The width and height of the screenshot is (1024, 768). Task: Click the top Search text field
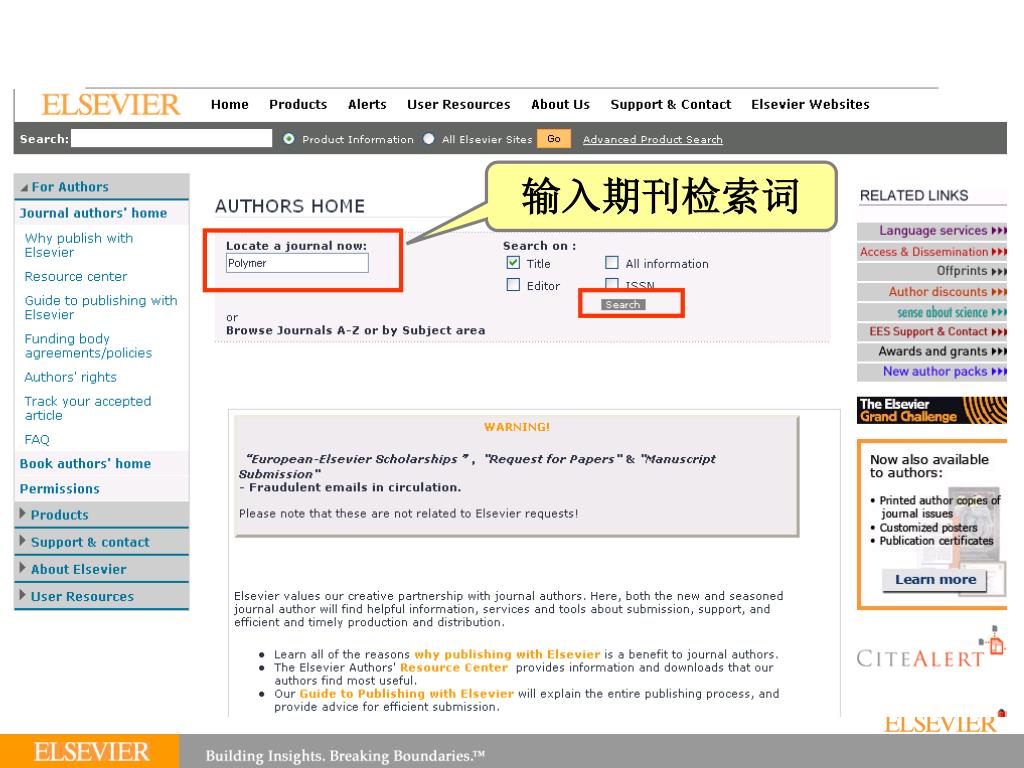171,138
